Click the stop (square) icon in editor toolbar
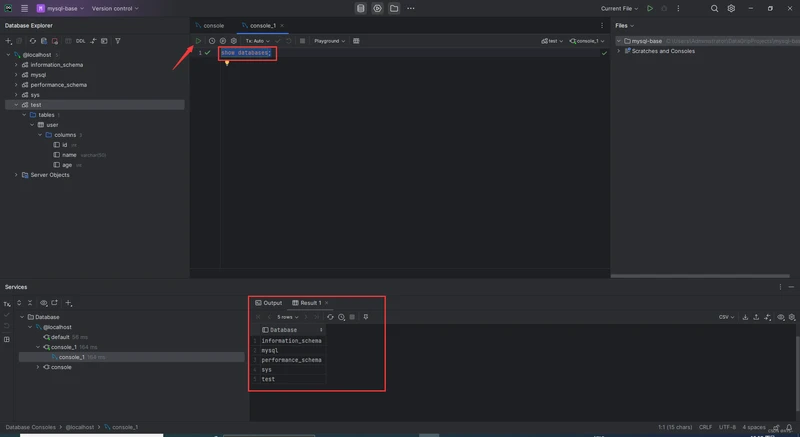This screenshot has width=800, height=437. click(302, 41)
